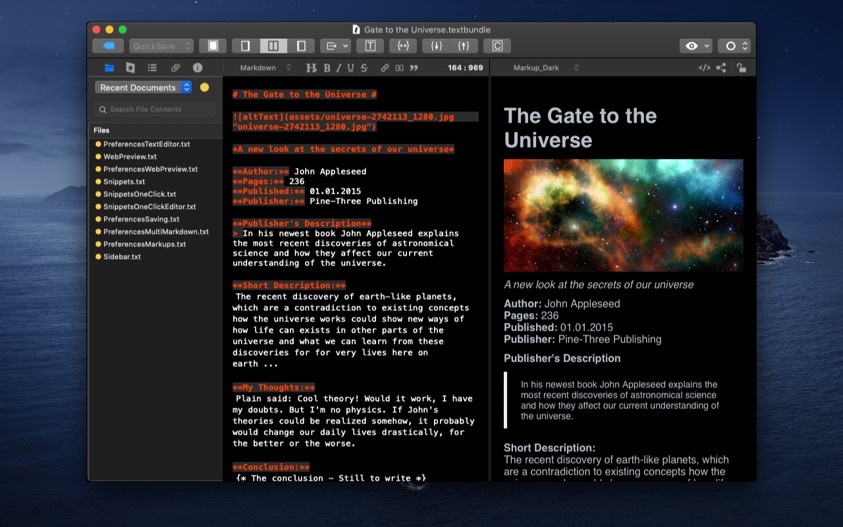The width and height of the screenshot is (843, 527).
Task: Click the boxed C toolbar icon
Action: (x=497, y=46)
